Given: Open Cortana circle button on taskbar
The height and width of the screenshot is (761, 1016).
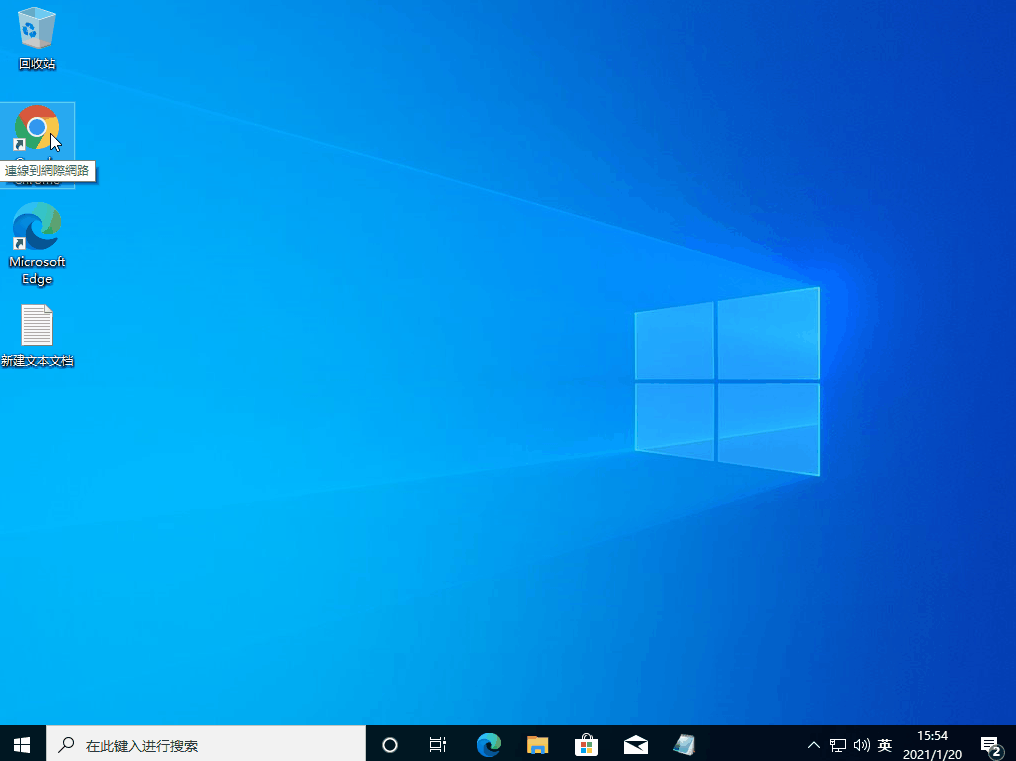Looking at the screenshot, I should 389,745.
